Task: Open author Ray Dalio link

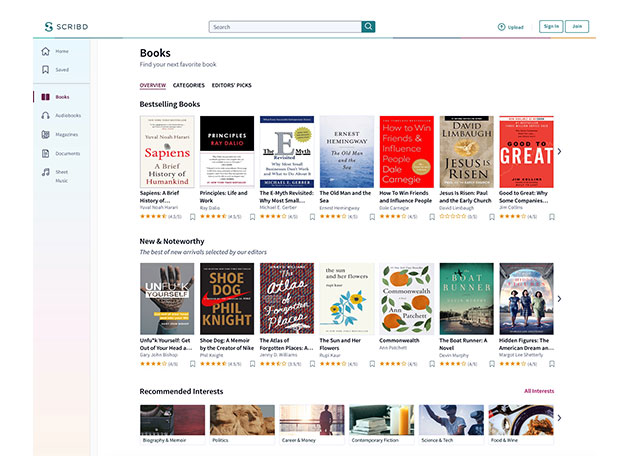Action: point(210,208)
